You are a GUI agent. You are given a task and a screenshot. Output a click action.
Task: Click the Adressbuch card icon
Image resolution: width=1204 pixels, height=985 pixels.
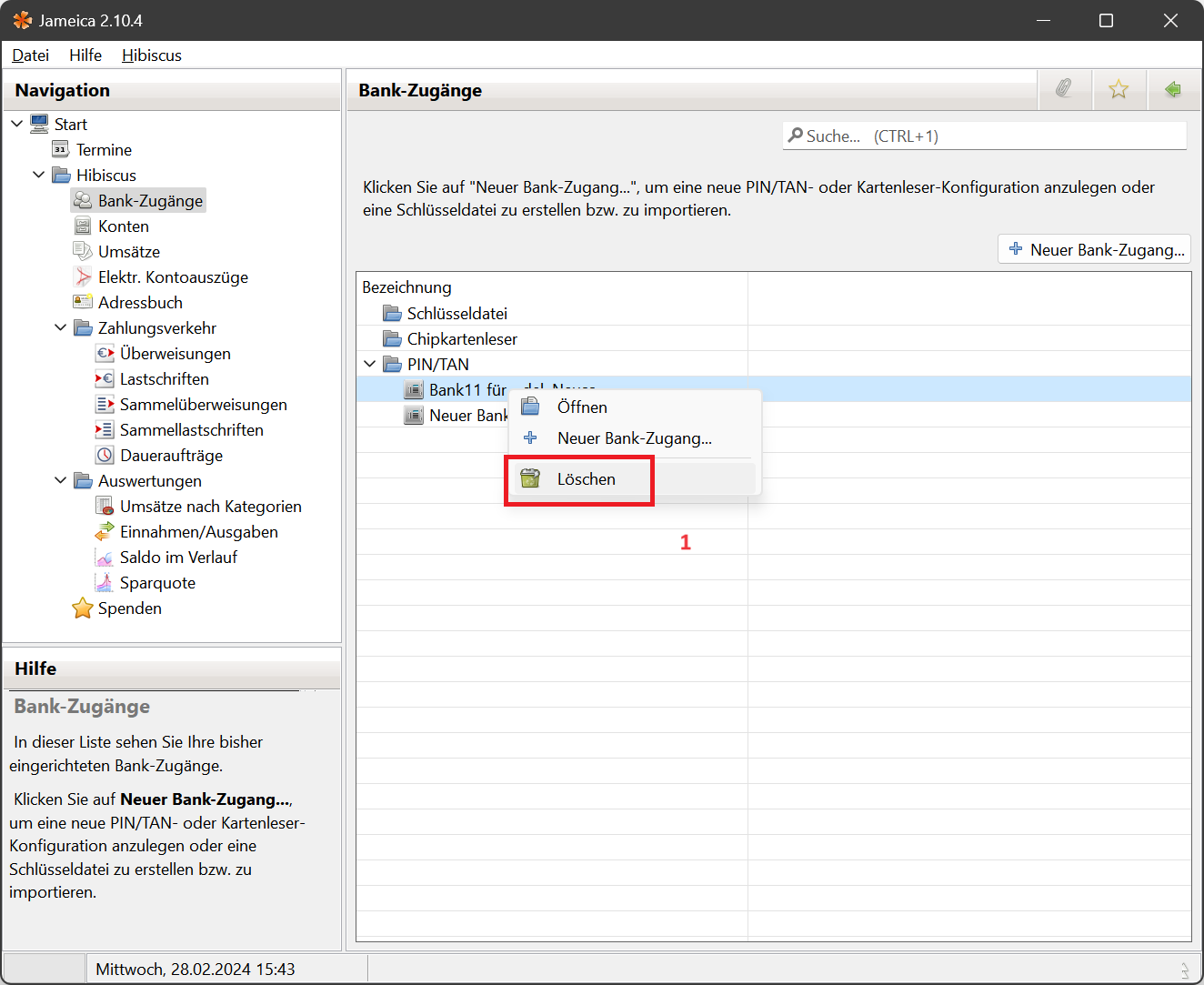coord(83,302)
